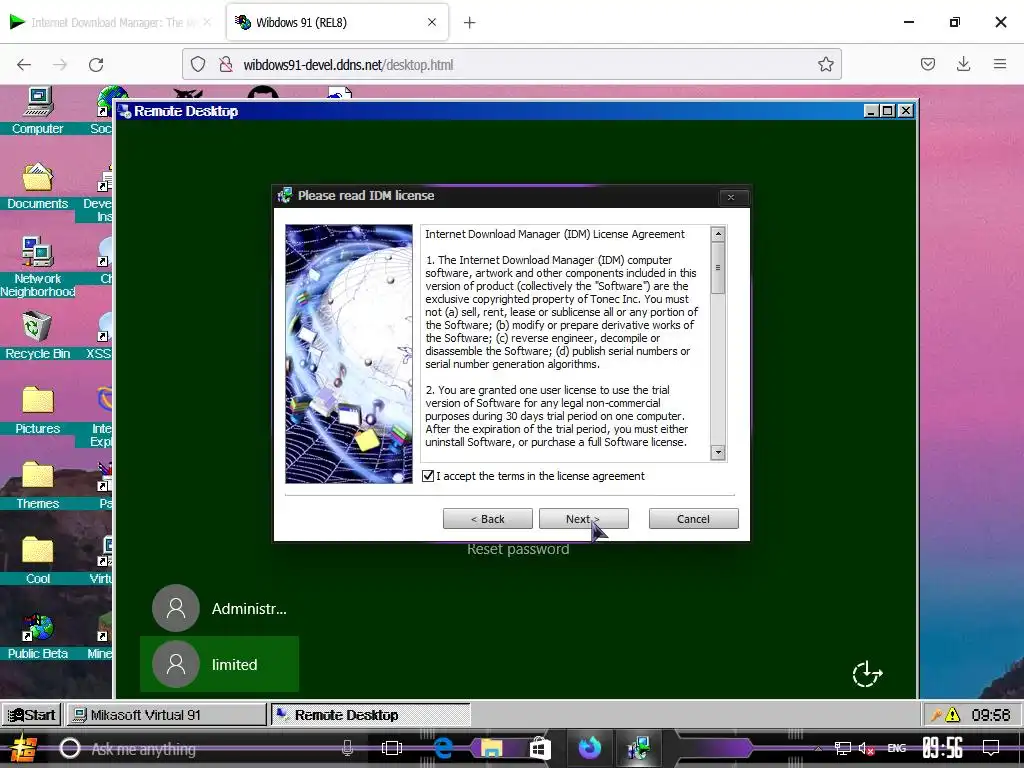The width and height of the screenshot is (1024, 768).
Task: Click the warning icon in Wibdows tray
Action: (953, 715)
